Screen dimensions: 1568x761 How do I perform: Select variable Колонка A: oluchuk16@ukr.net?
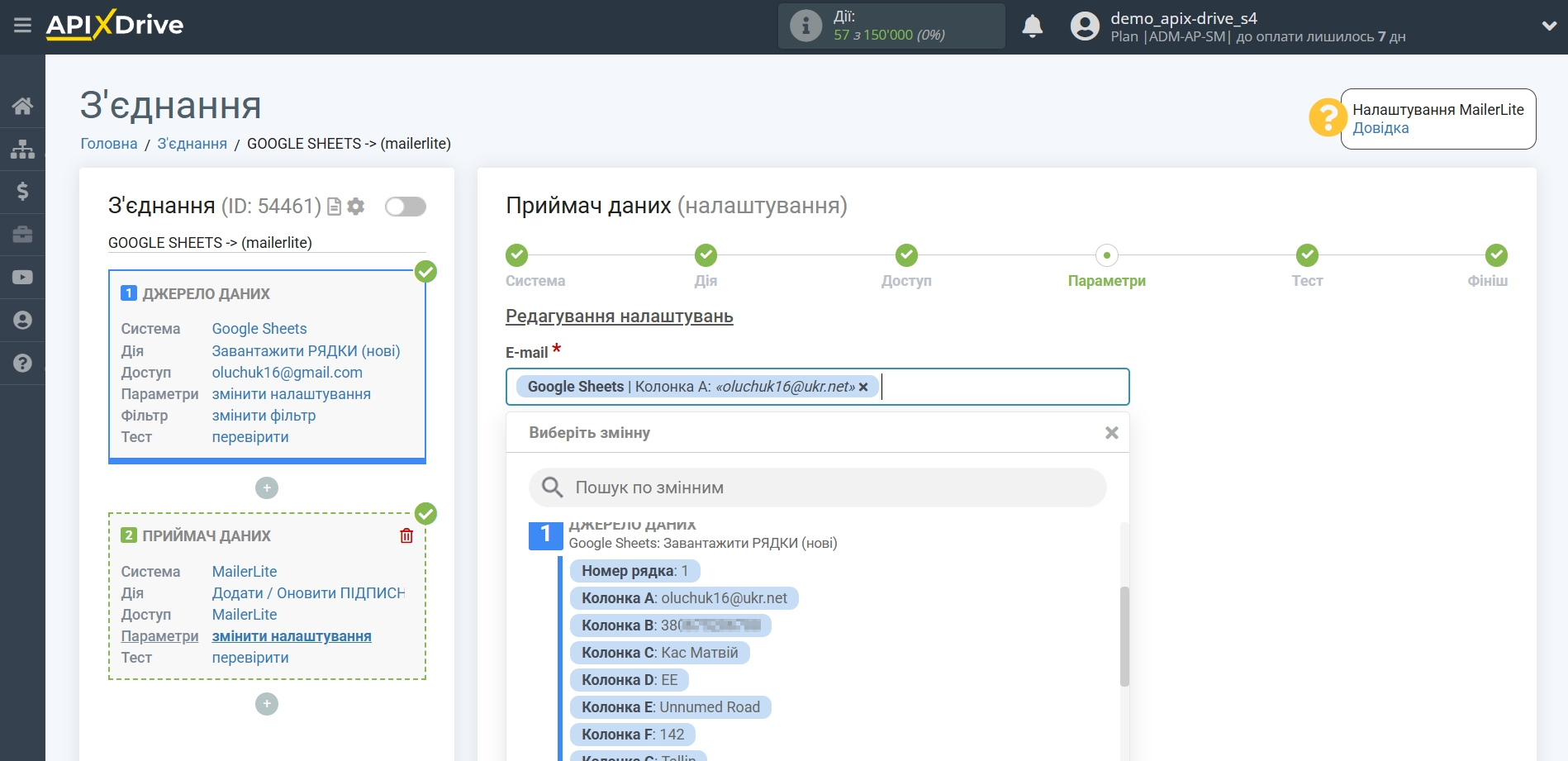point(684,598)
